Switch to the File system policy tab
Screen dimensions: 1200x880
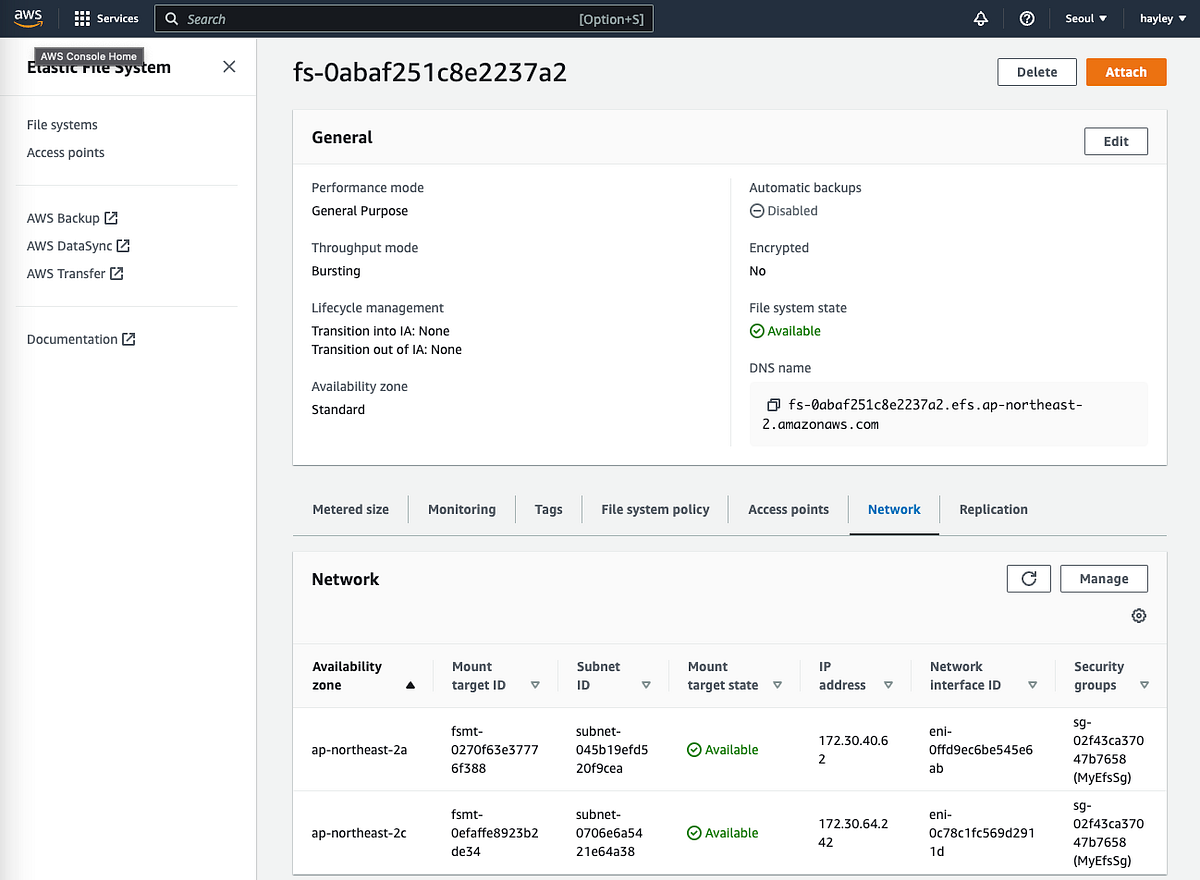[x=655, y=509]
